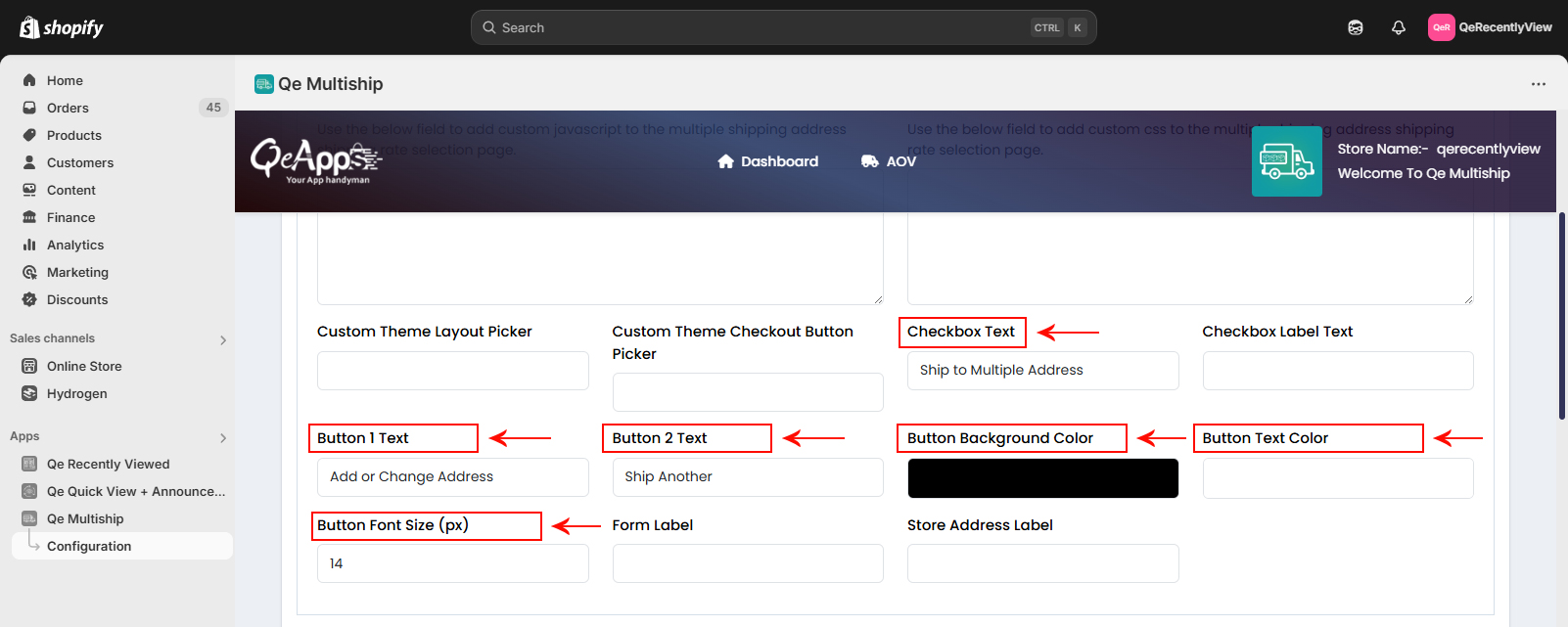The image size is (1568, 627).
Task: Click the Products tag icon
Action: tap(29, 135)
